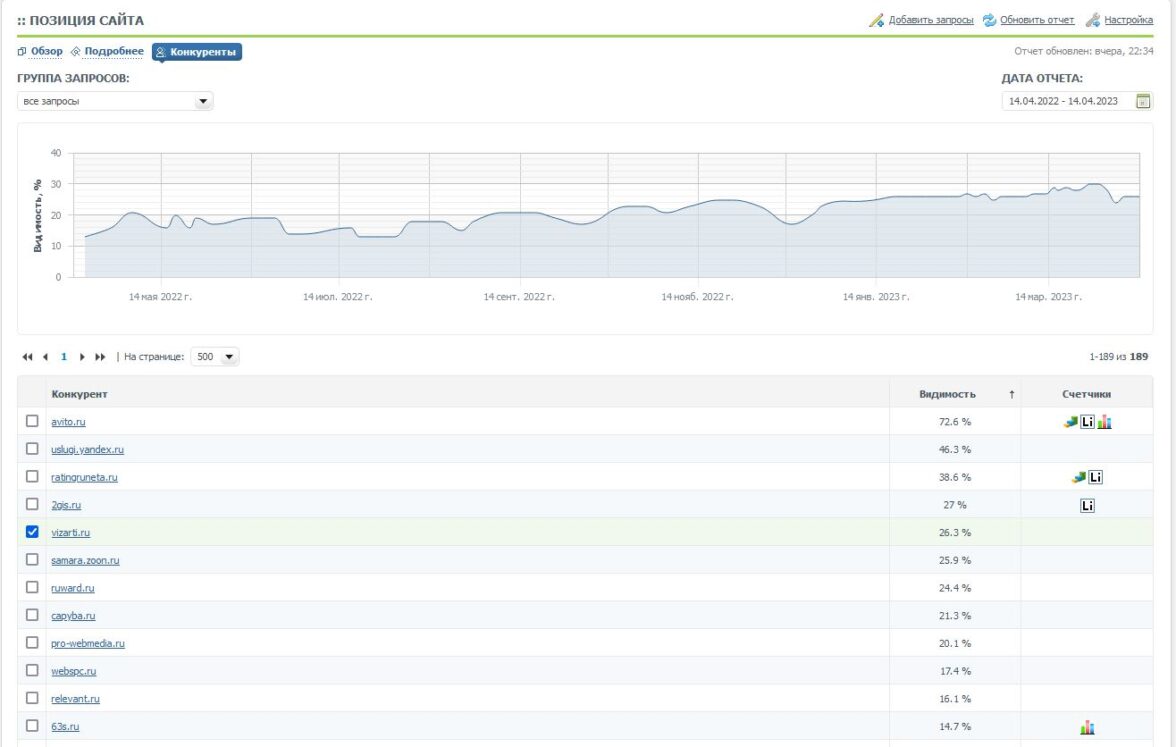1176x747 pixels.
Task: Go to the first page arrow
Action: tap(27, 357)
